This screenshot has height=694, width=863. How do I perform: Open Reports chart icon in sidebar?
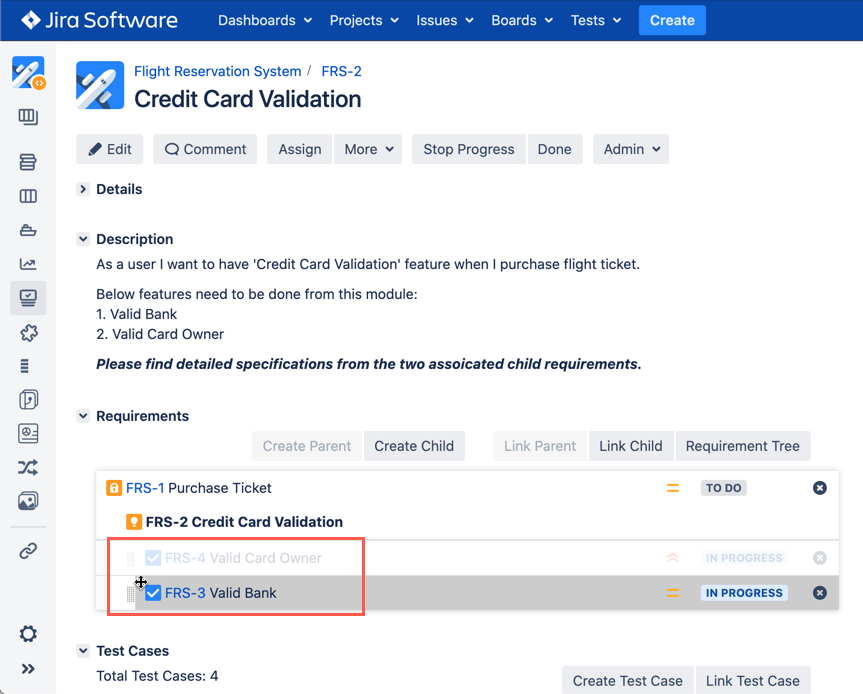pos(28,264)
